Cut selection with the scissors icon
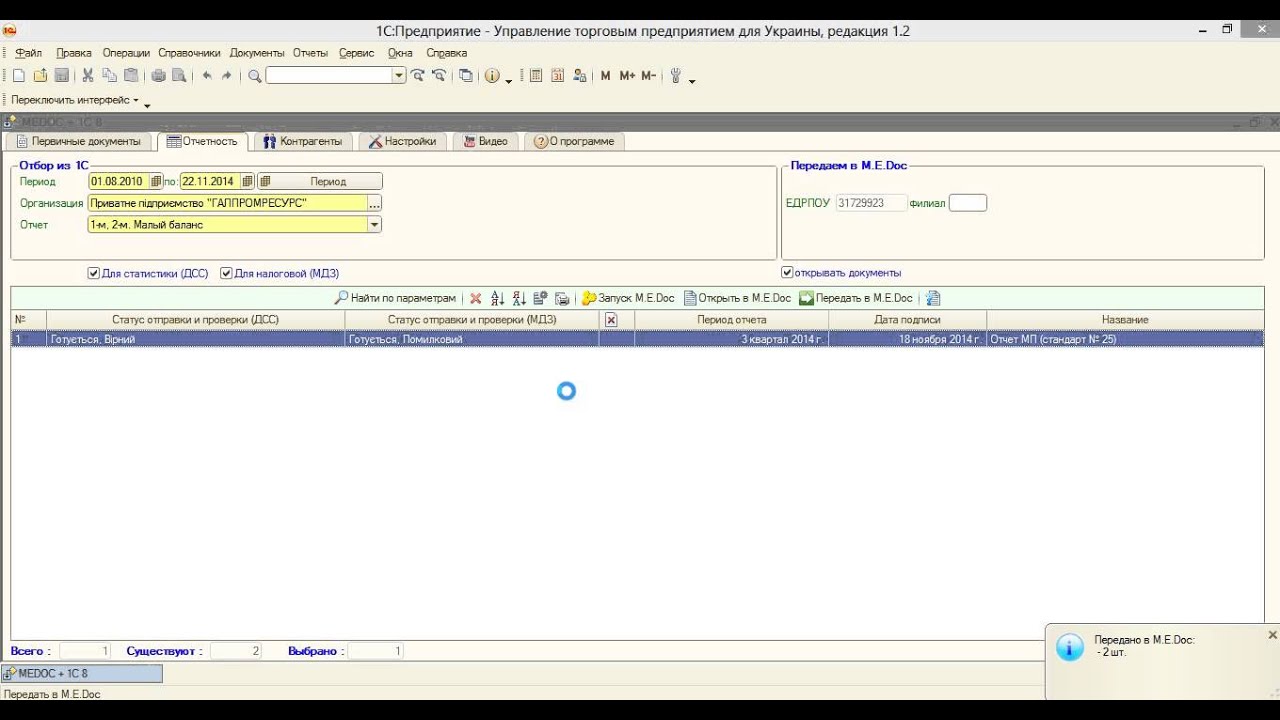Screen dimensions: 1280x720 tap(88, 76)
